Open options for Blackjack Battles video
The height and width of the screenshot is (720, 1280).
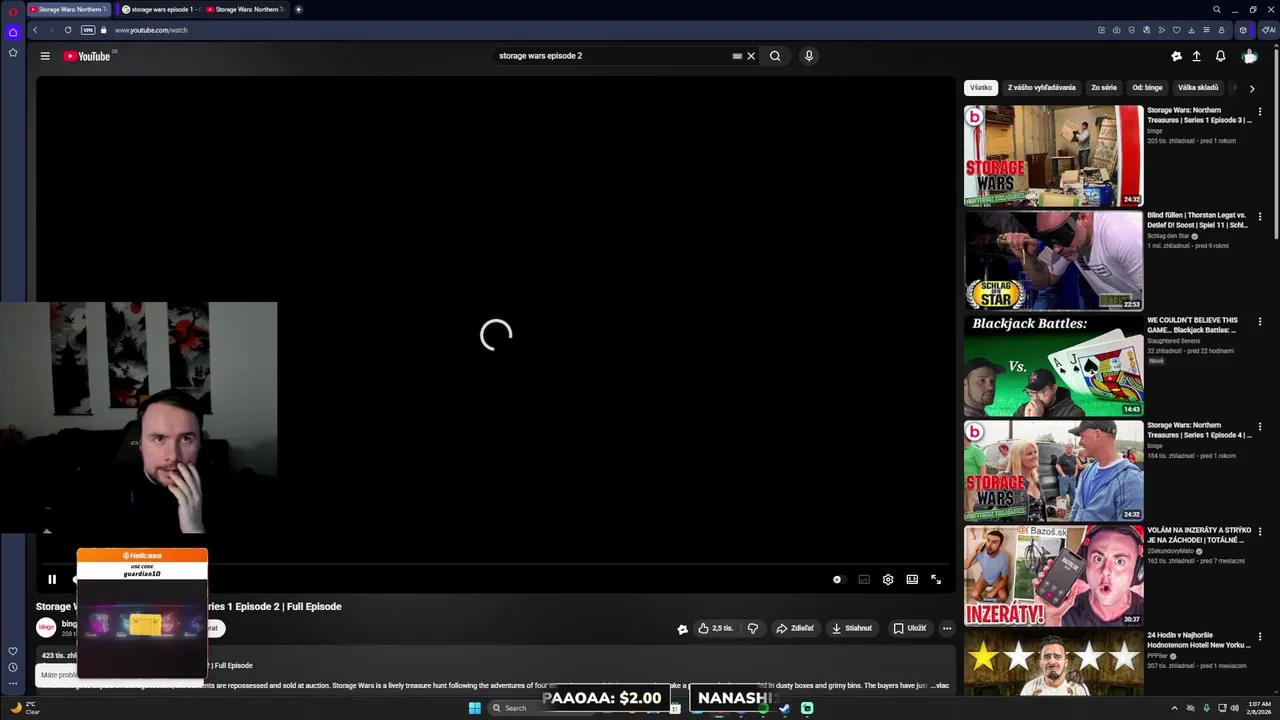[1260, 322]
